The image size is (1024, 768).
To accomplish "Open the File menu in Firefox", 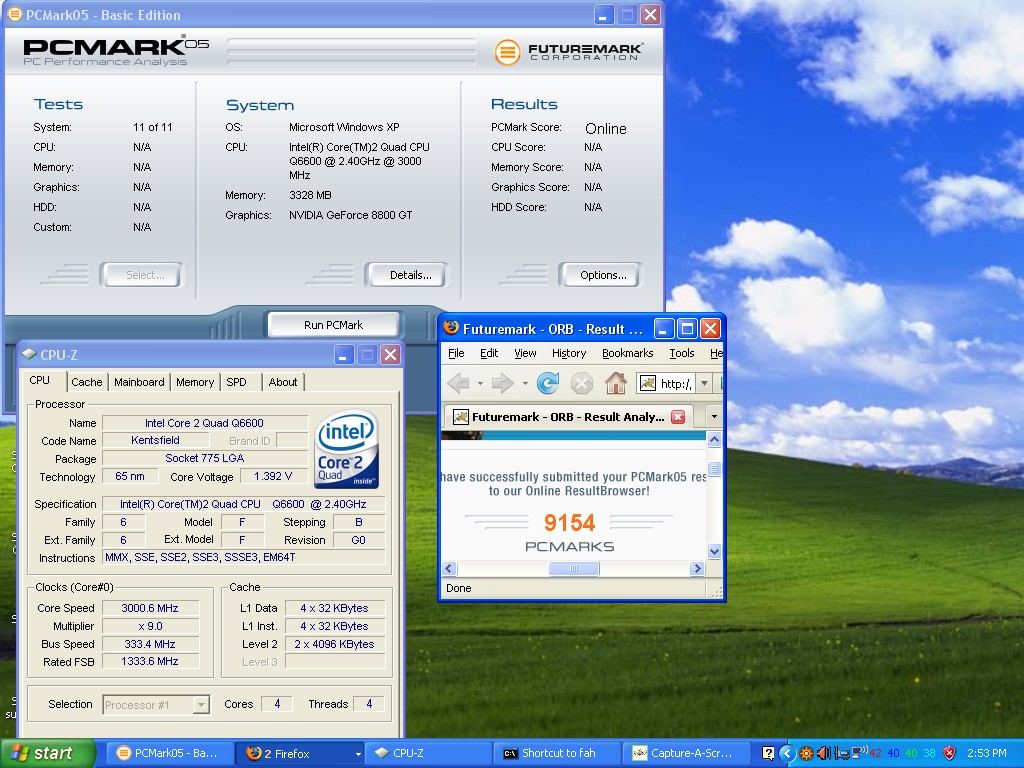I will [x=456, y=353].
